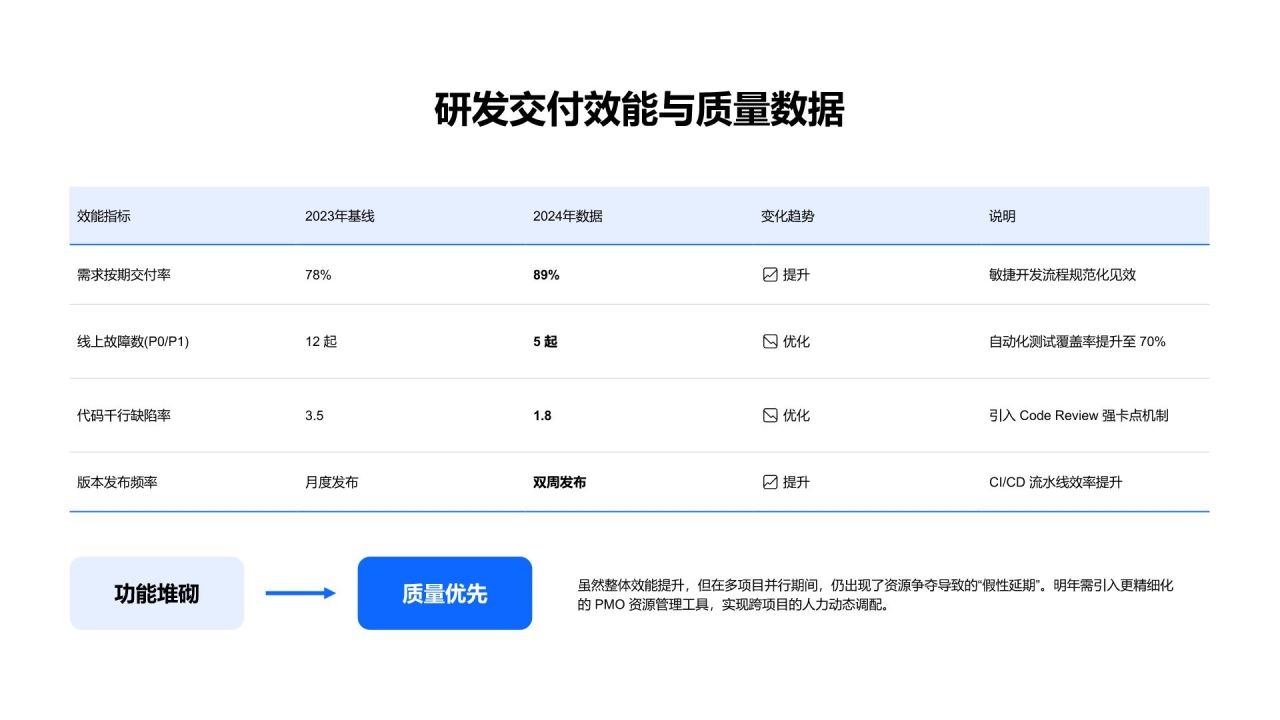This screenshot has height=720, width=1280.
Task: Select the 线上故障数(P0/P1) row label
Action: (x=133, y=342)
